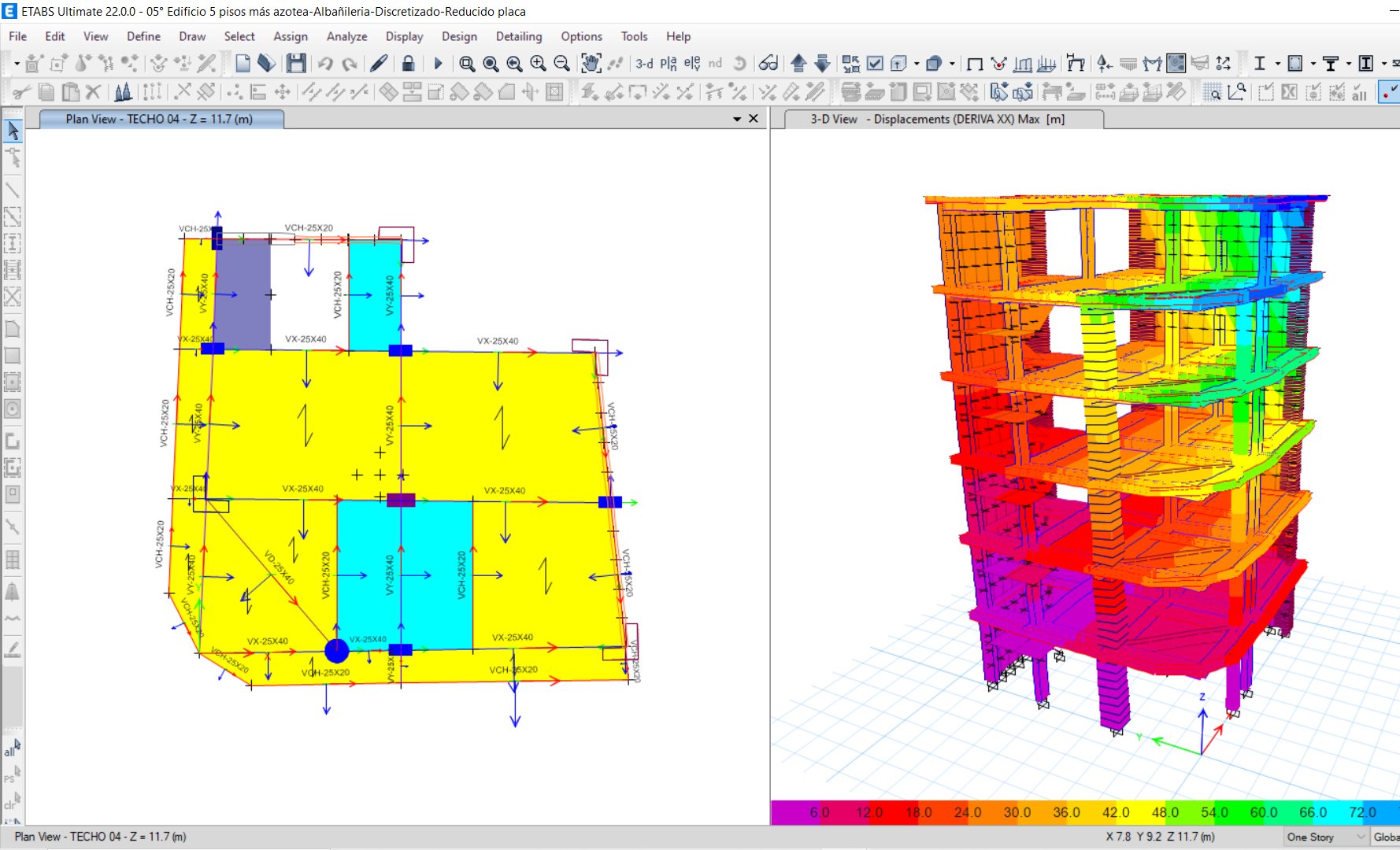Activate the Pan hand tool
This screenshot has width=1400, height=850.
click(x=591, y=63)
